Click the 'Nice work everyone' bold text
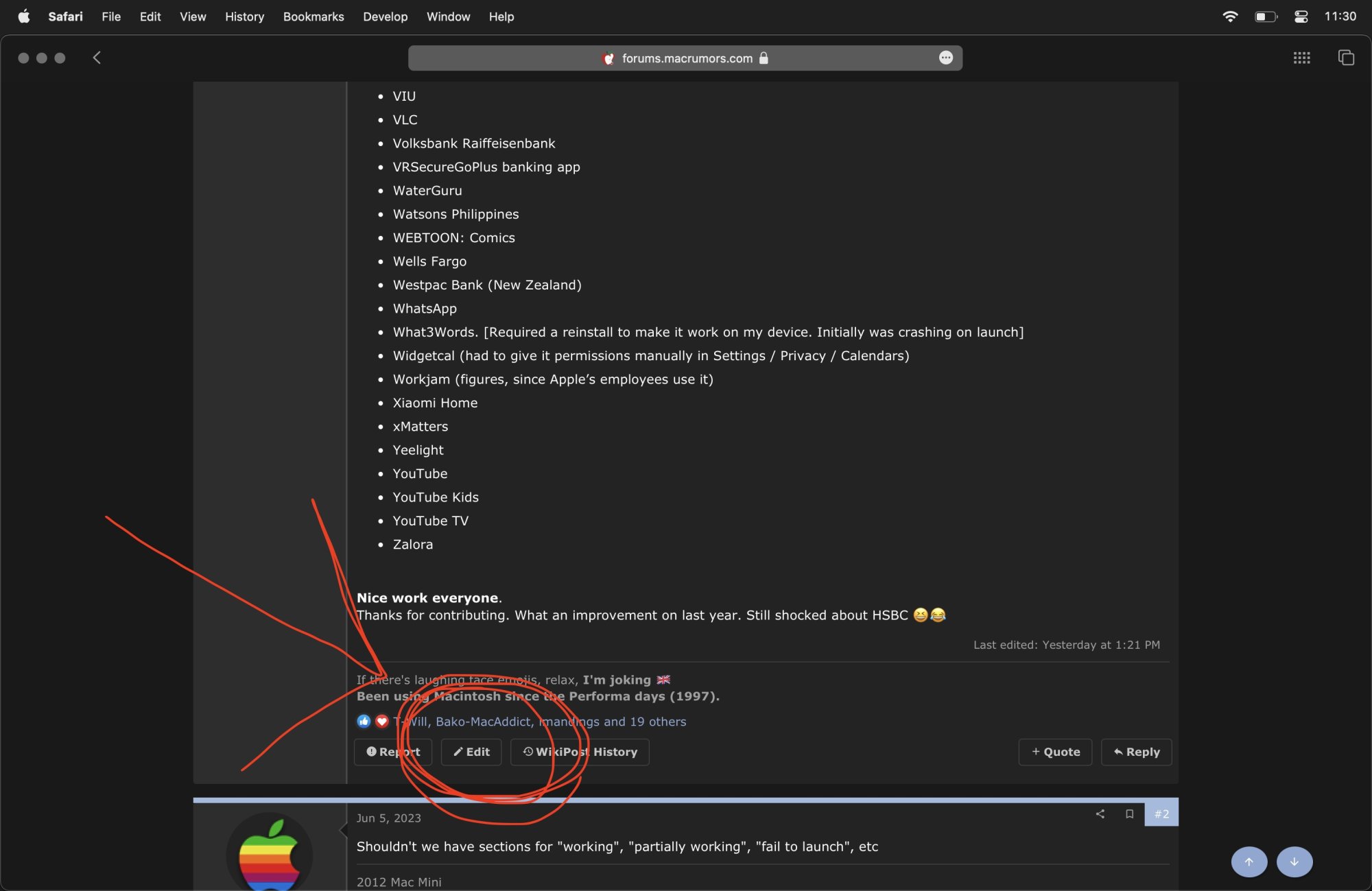This screenshot has height=891, width=1372. coord(427,598)
